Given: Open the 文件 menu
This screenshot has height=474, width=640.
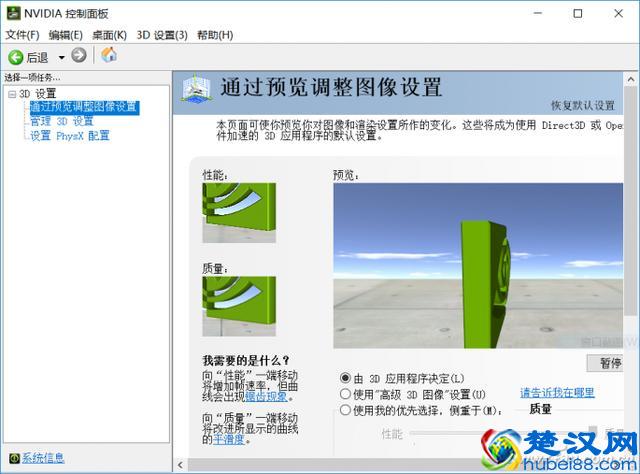Looking at the screenshot, I should tap(22, 35).
